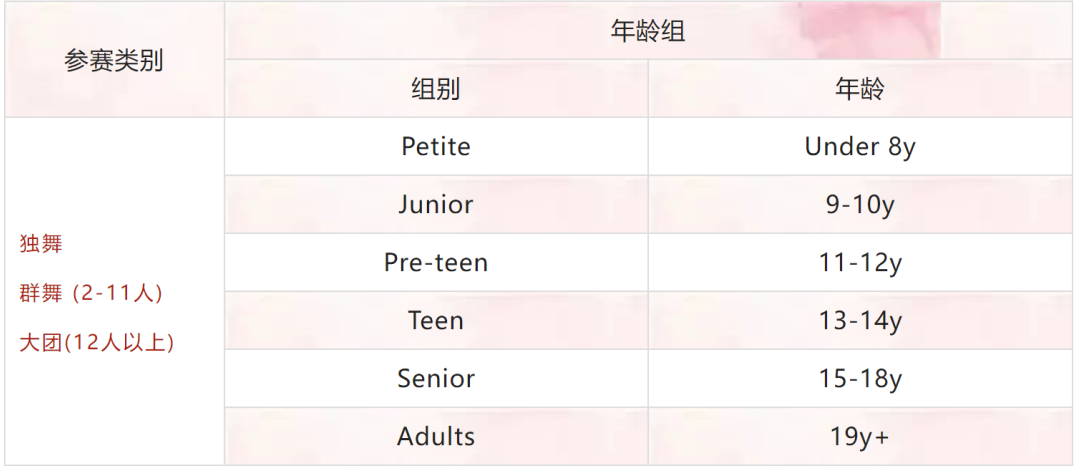Click the 9-10y age cell

click(860, 205)
